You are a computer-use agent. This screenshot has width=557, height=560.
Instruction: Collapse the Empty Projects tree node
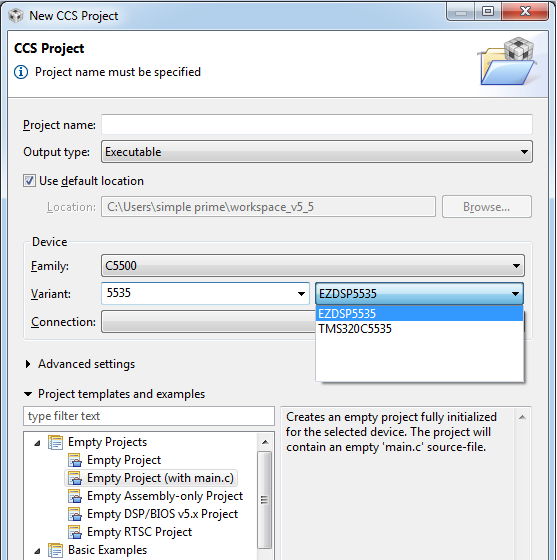pyautogui.click(x=37, y=443)
